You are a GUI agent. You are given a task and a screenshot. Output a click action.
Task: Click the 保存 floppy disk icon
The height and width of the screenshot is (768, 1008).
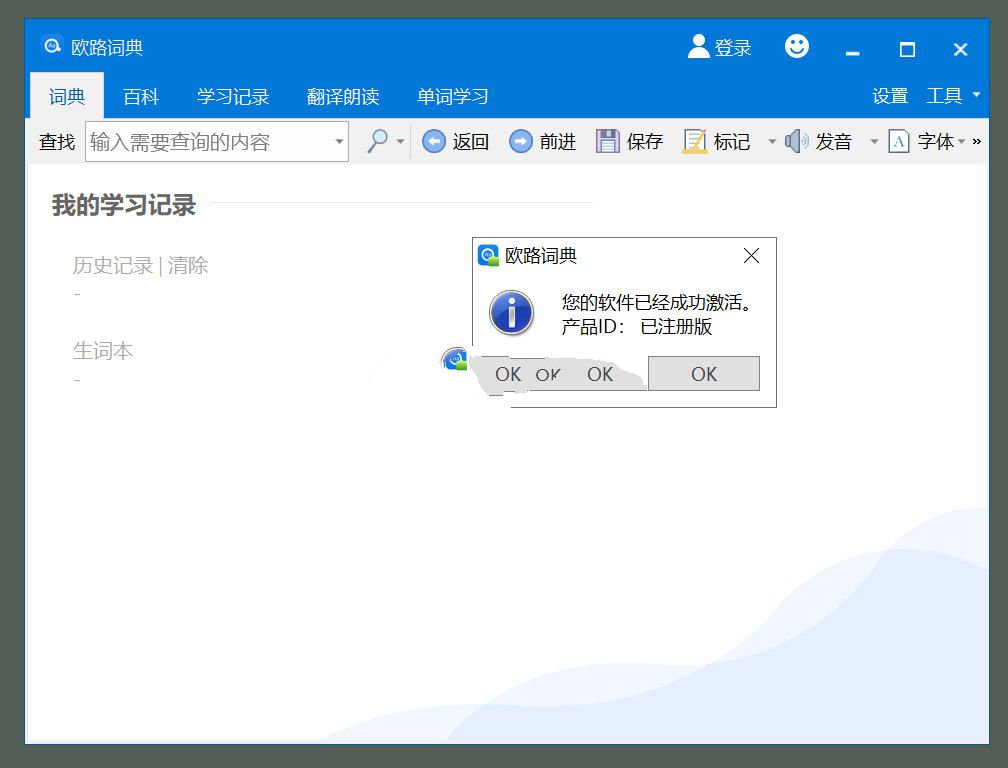(x=607, y=142)
